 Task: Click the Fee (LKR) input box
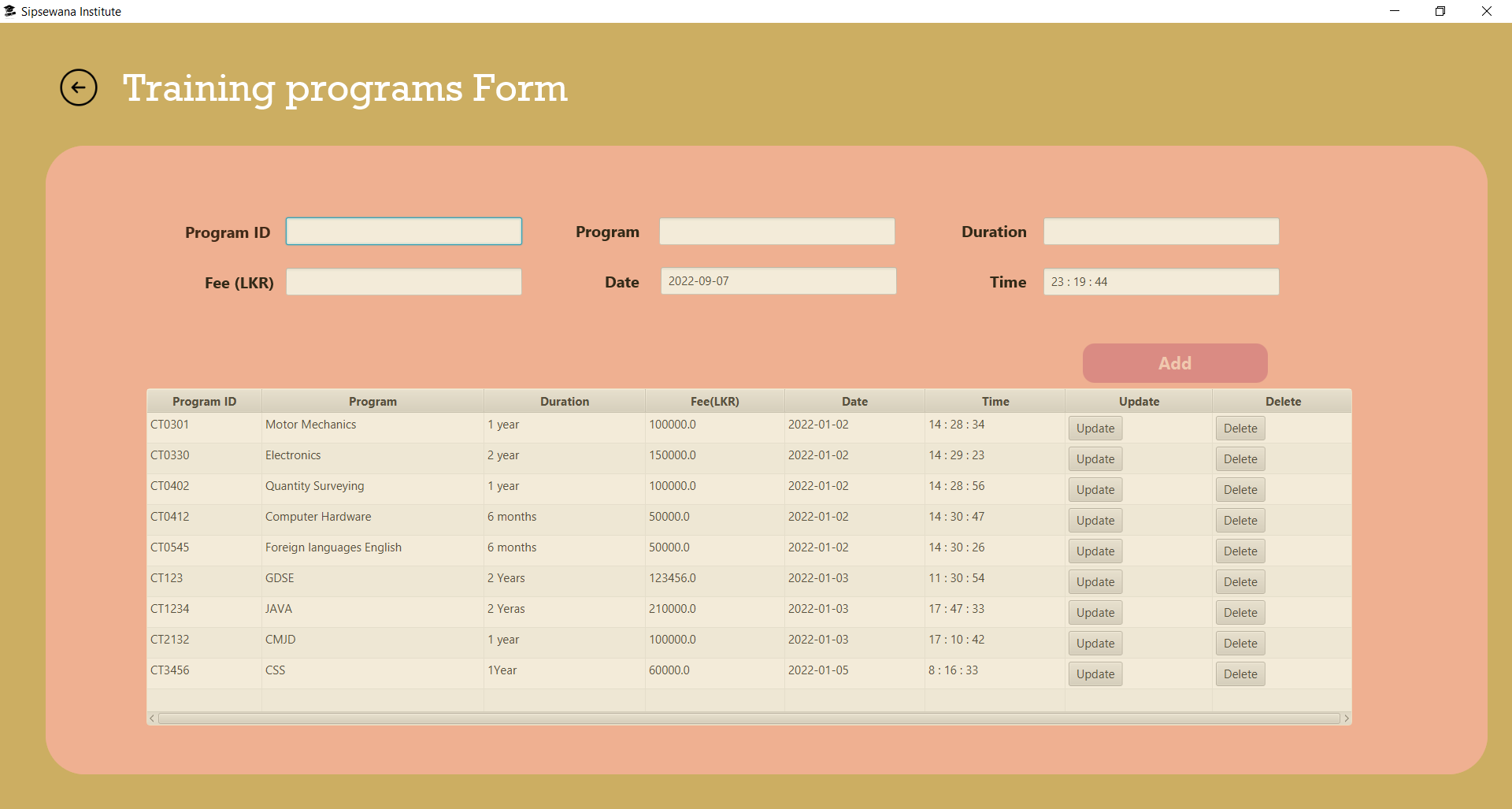404,282
